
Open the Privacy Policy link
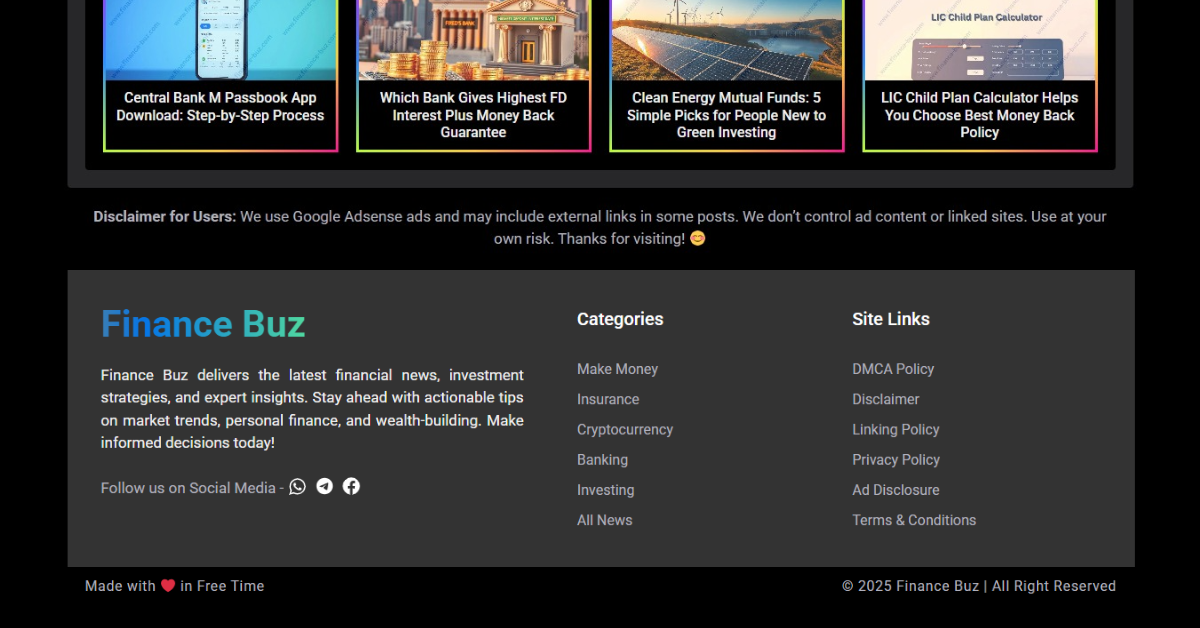pos(896,460)
